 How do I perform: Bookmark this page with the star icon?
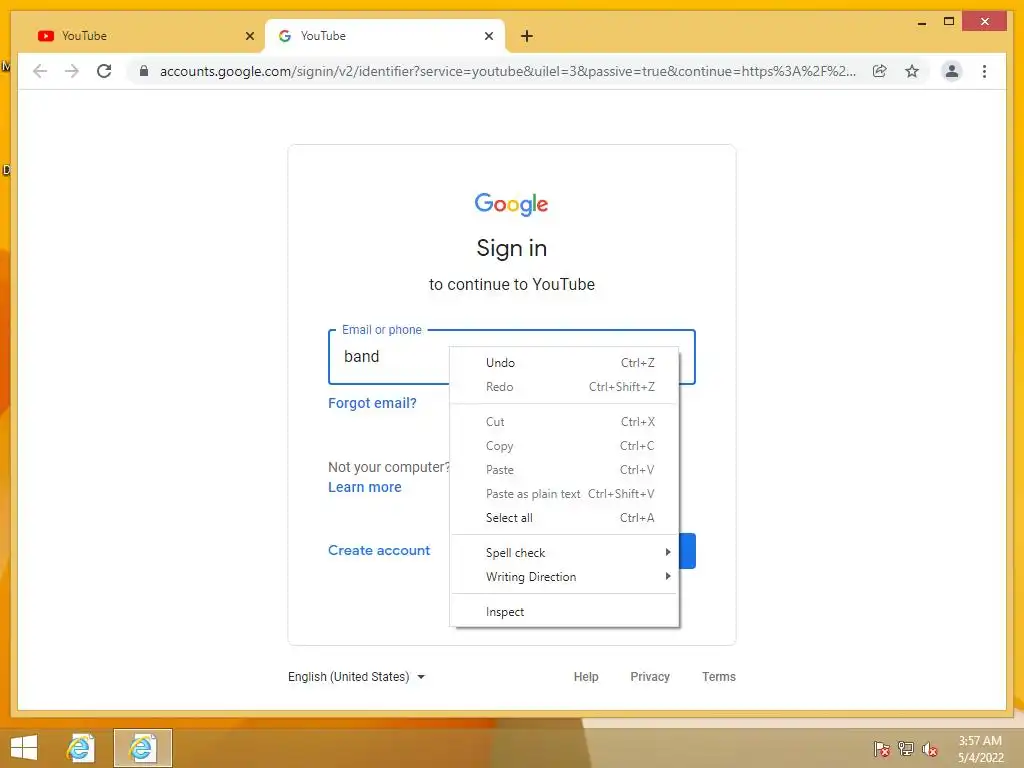click(x=912, y=71)
